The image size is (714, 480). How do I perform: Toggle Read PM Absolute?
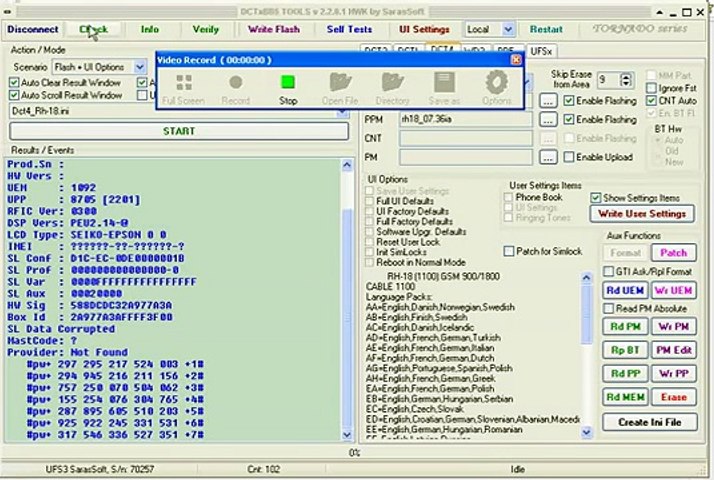608,308
